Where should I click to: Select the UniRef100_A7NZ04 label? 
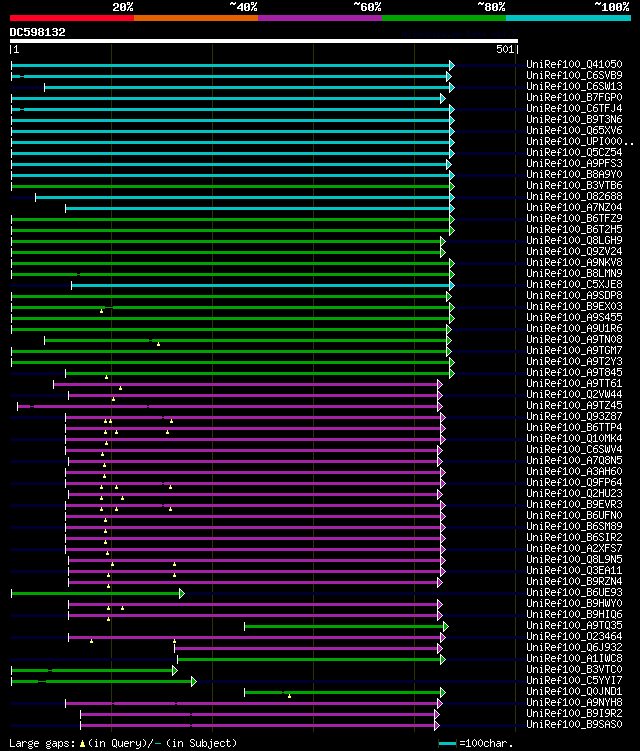point(574,207)
